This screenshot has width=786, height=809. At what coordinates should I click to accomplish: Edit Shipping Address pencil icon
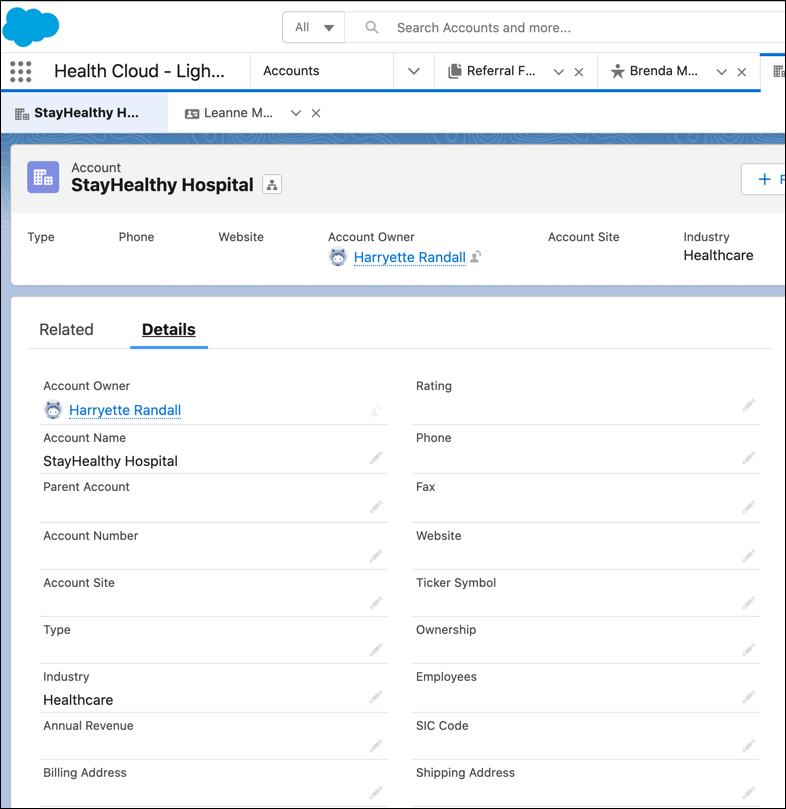[x=749, y=792]
